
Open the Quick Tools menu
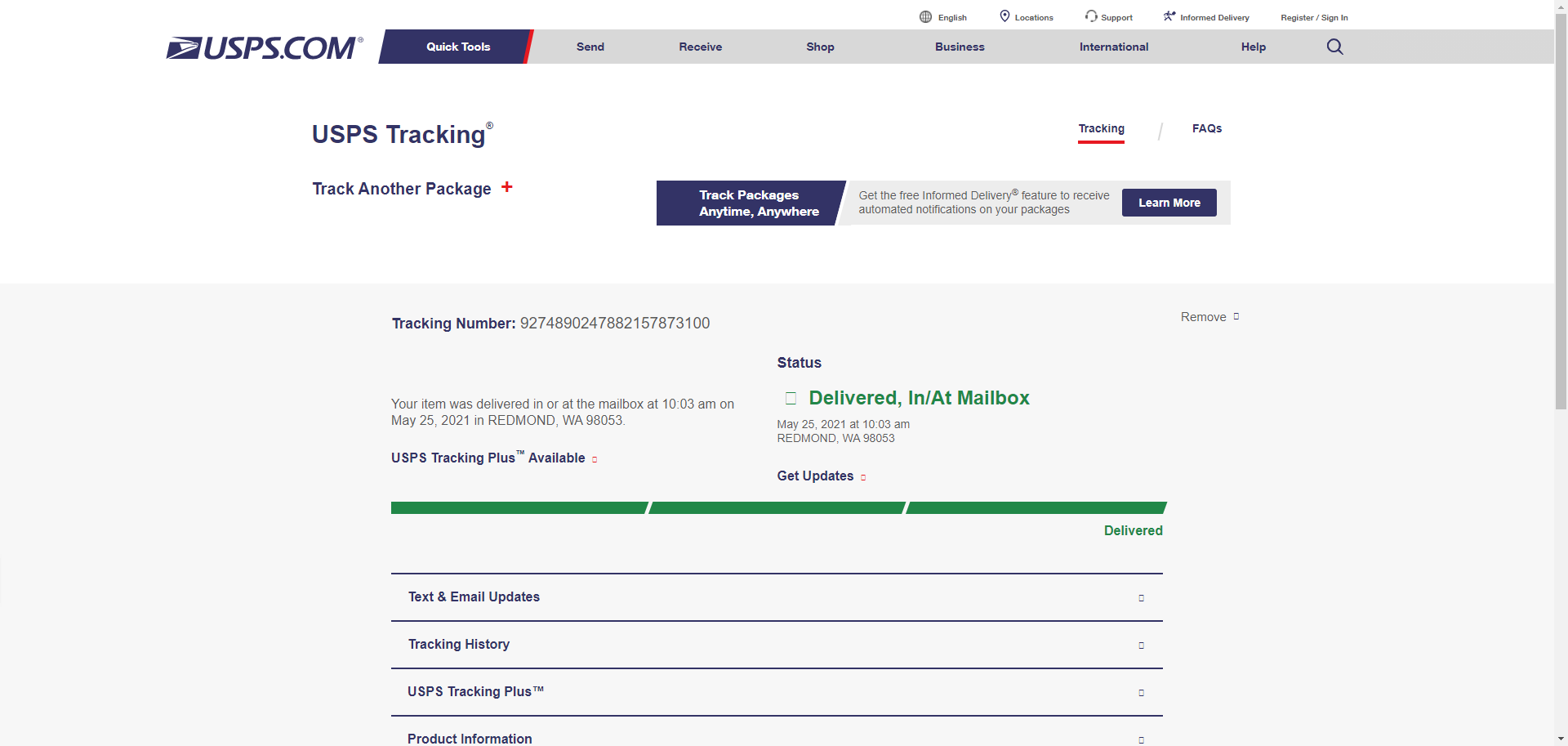(457, 47)
